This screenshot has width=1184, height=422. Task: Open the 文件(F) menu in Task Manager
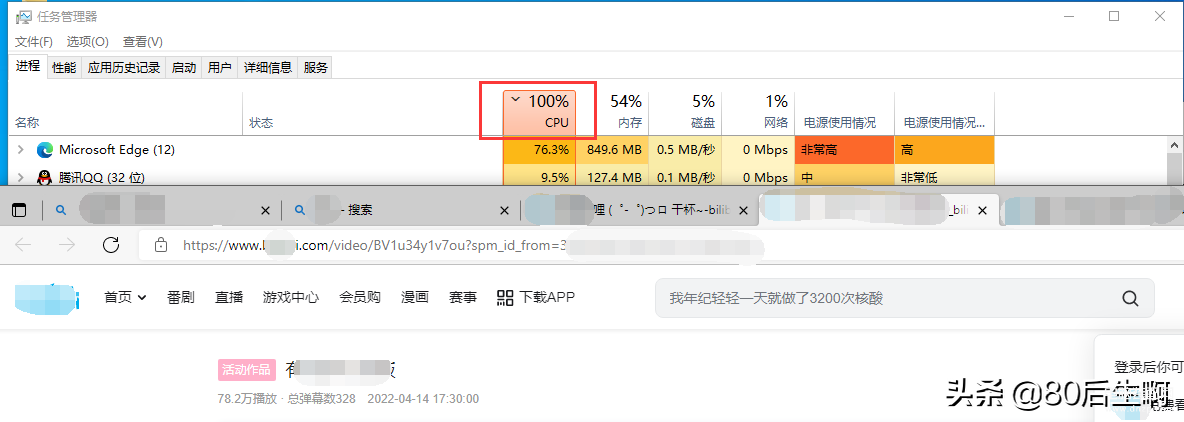pyautogui.click(x=34, y=42)
